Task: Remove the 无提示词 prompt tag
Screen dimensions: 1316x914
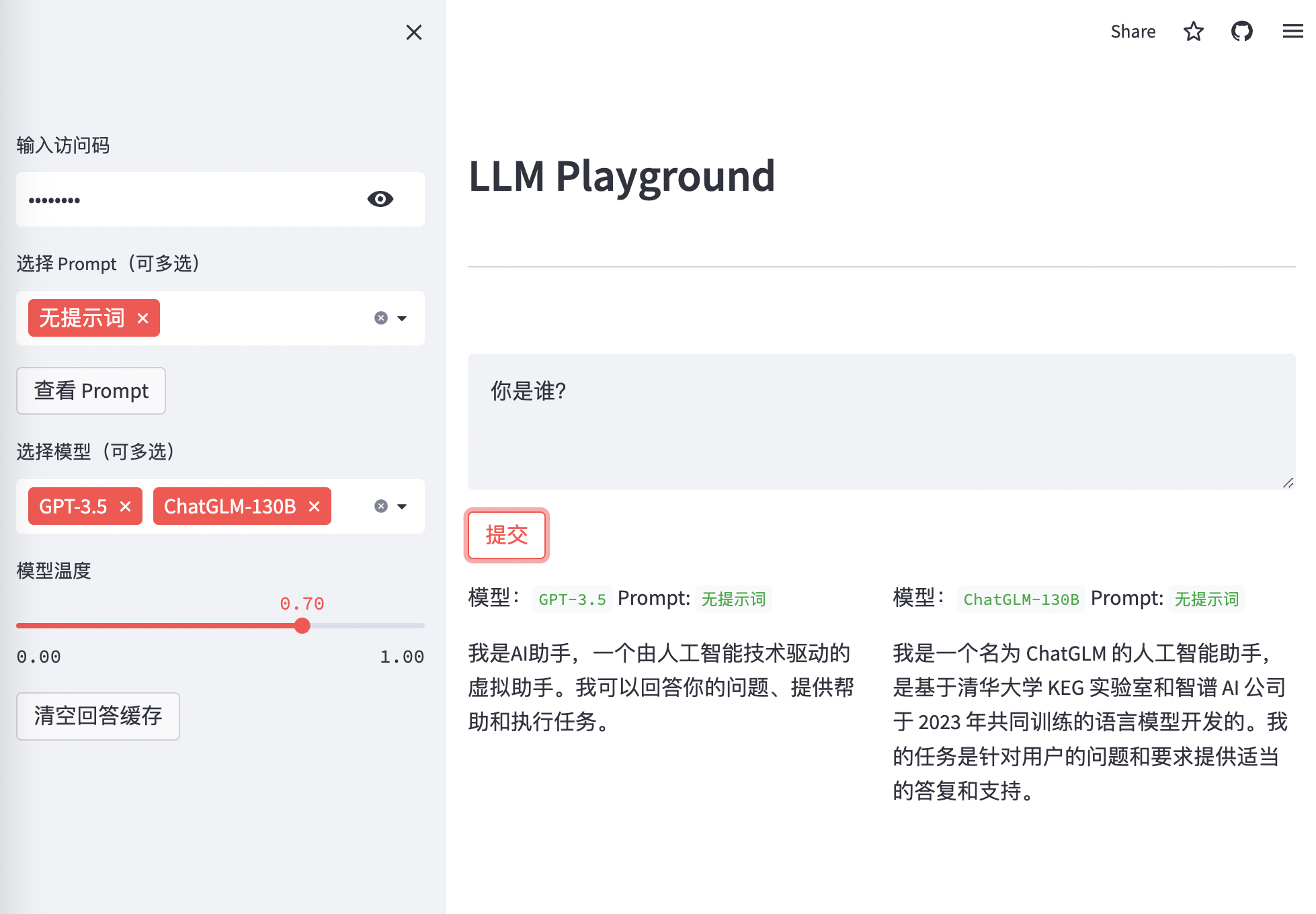Action: [x=142, y=318]
